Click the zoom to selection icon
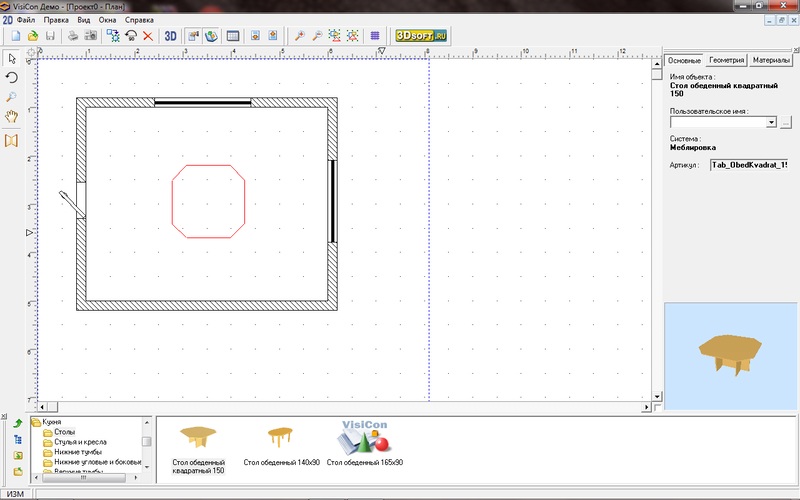The height and width of the screenshot is (500, 800). (x=353, y=36)
